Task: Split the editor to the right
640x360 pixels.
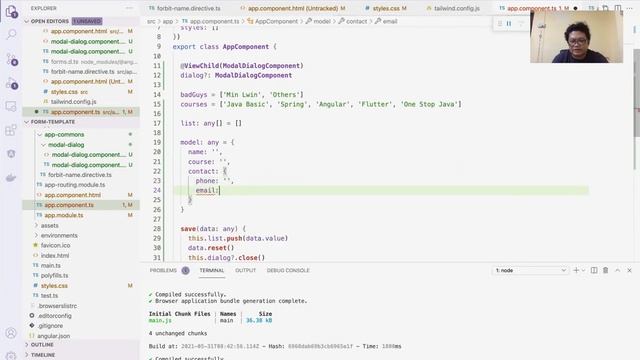Action: click(x=618, y=8)
